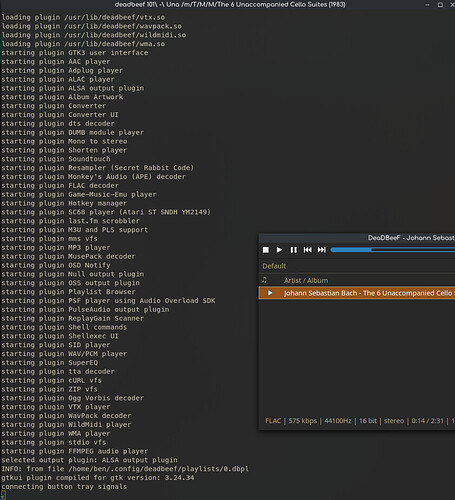This screenshot has height=500, width=455.
Task: Select the Johann Sebastian Bach track row
Action: (x=357, y=293)
